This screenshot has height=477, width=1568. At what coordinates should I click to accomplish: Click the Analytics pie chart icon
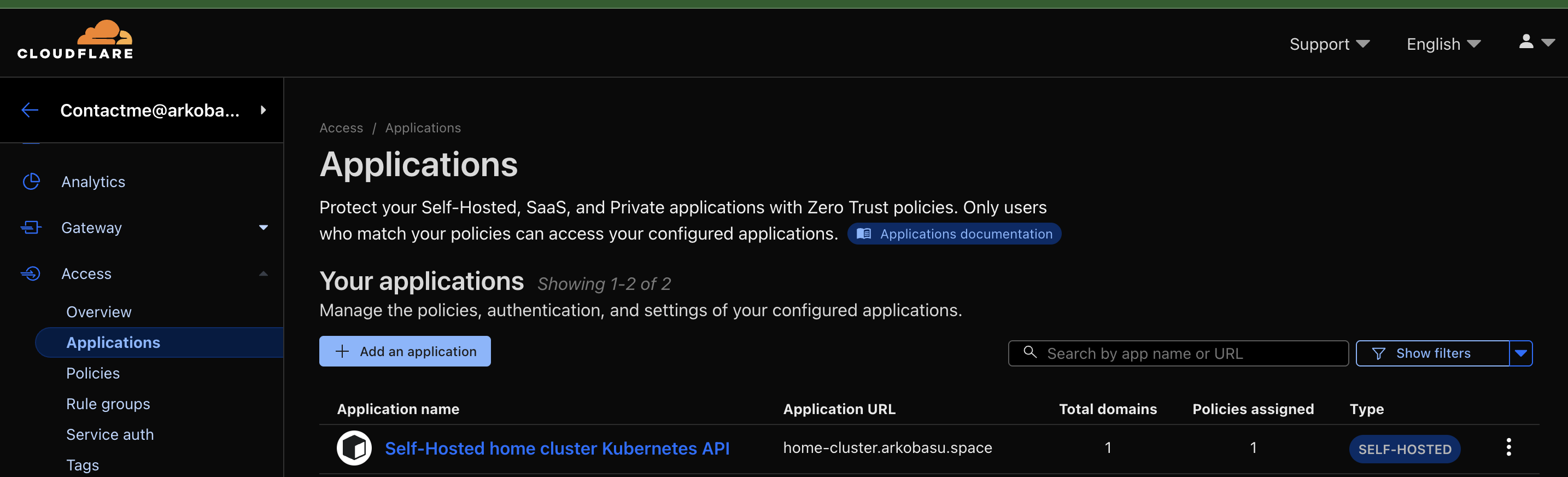point(31,182)
